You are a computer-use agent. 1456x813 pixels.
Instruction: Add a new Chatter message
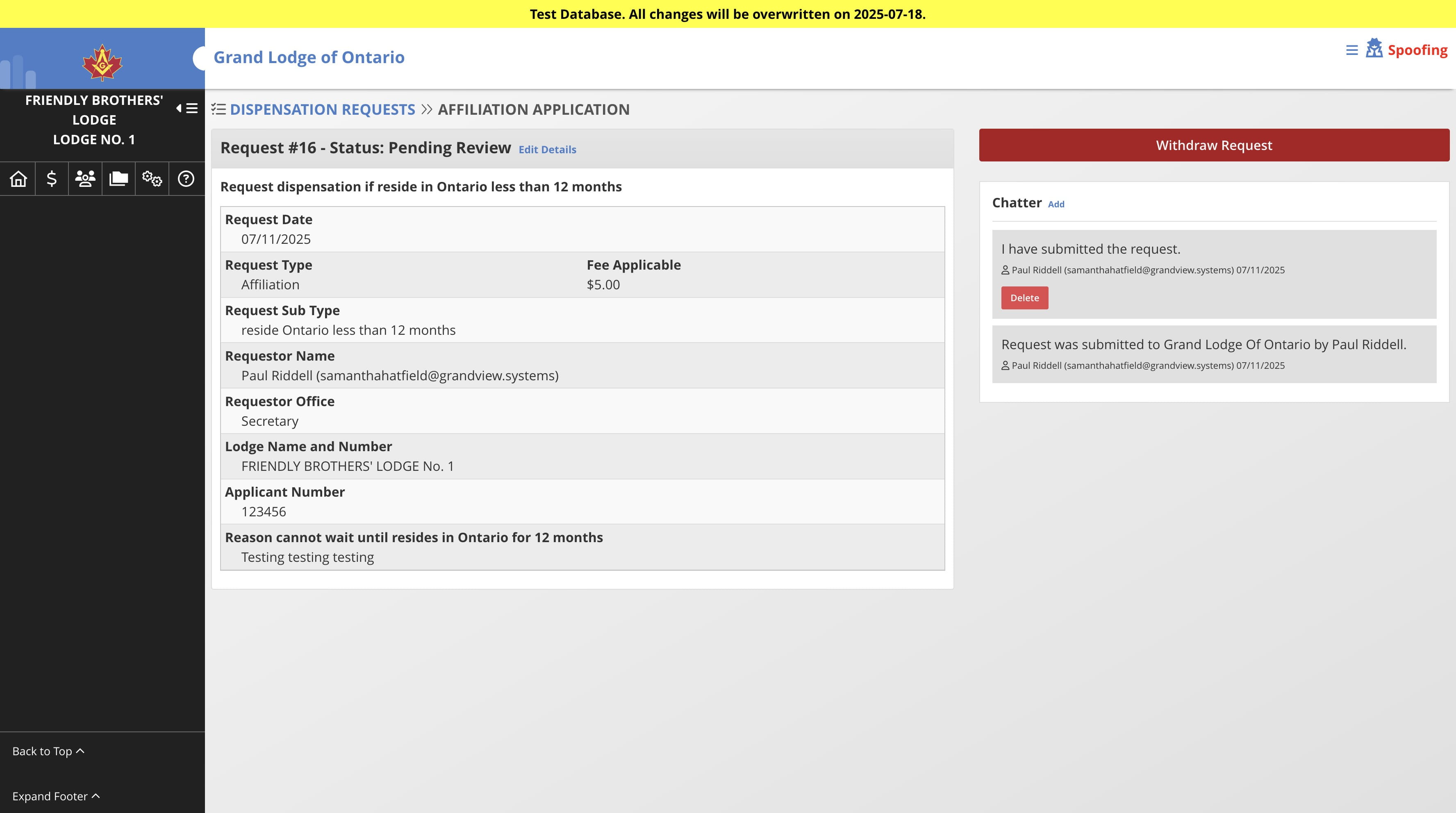click(x=1056, y=204)
